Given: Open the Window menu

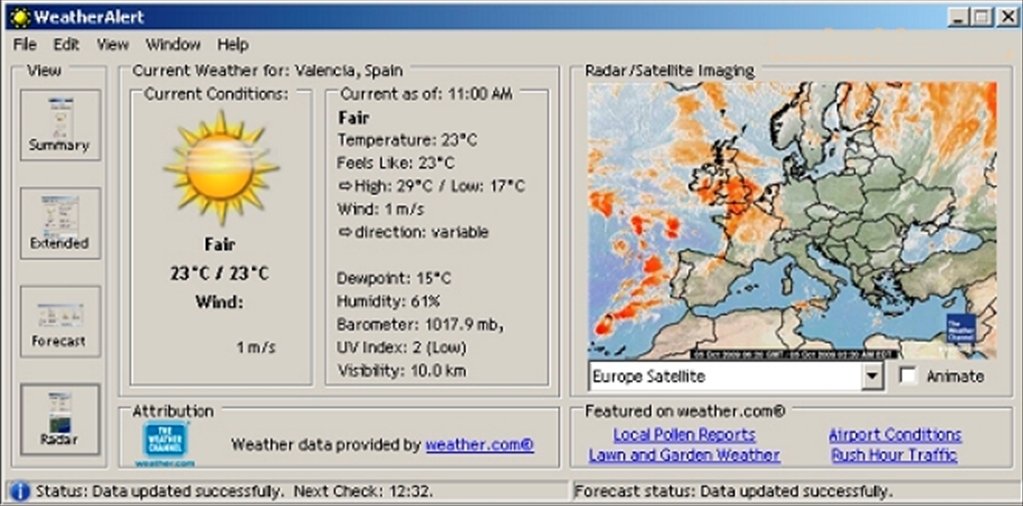Looking at the screenshot, I should [173, 44].
